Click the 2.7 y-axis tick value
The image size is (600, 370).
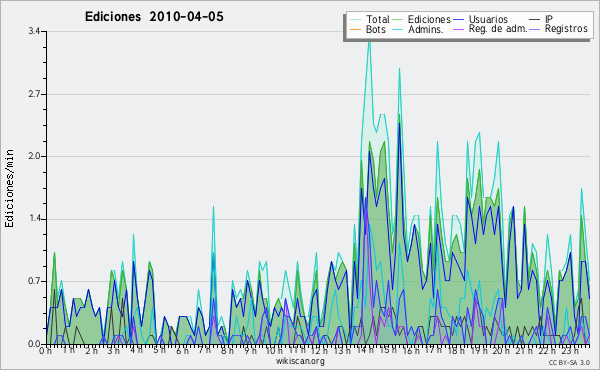pos(34,94)
